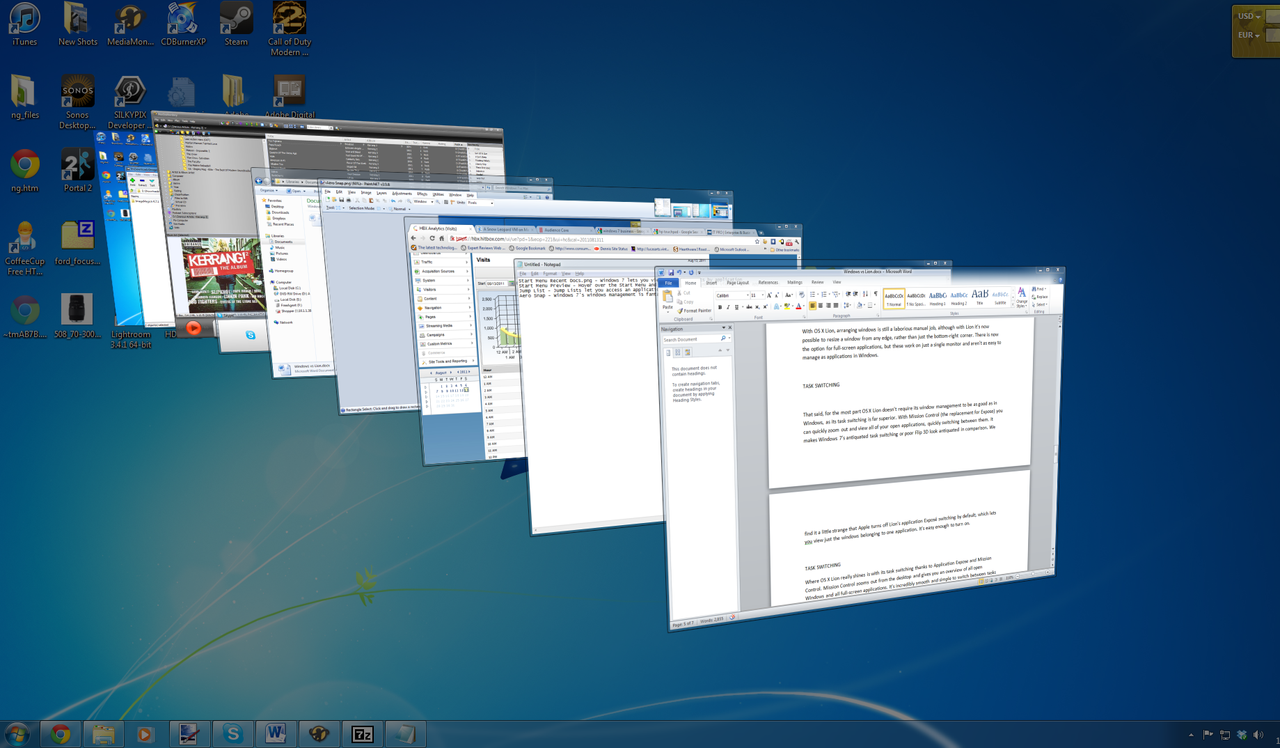Screen dimensions: 1280x748
Task: Pick Text Highlight Color in Word
Action: pyautogui.click(x=787, y=307)
